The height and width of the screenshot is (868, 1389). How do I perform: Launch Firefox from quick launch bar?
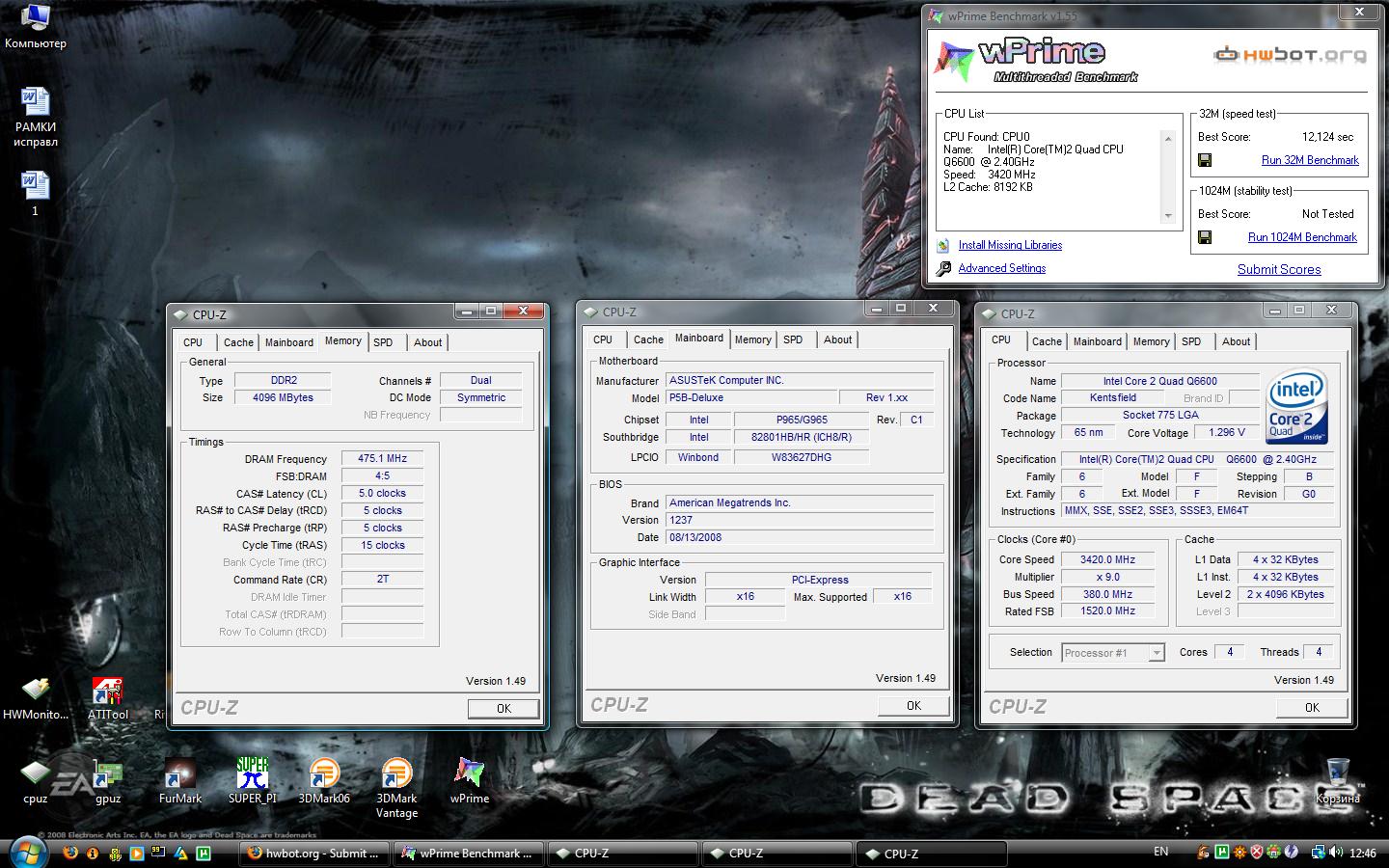pos(69,853)
